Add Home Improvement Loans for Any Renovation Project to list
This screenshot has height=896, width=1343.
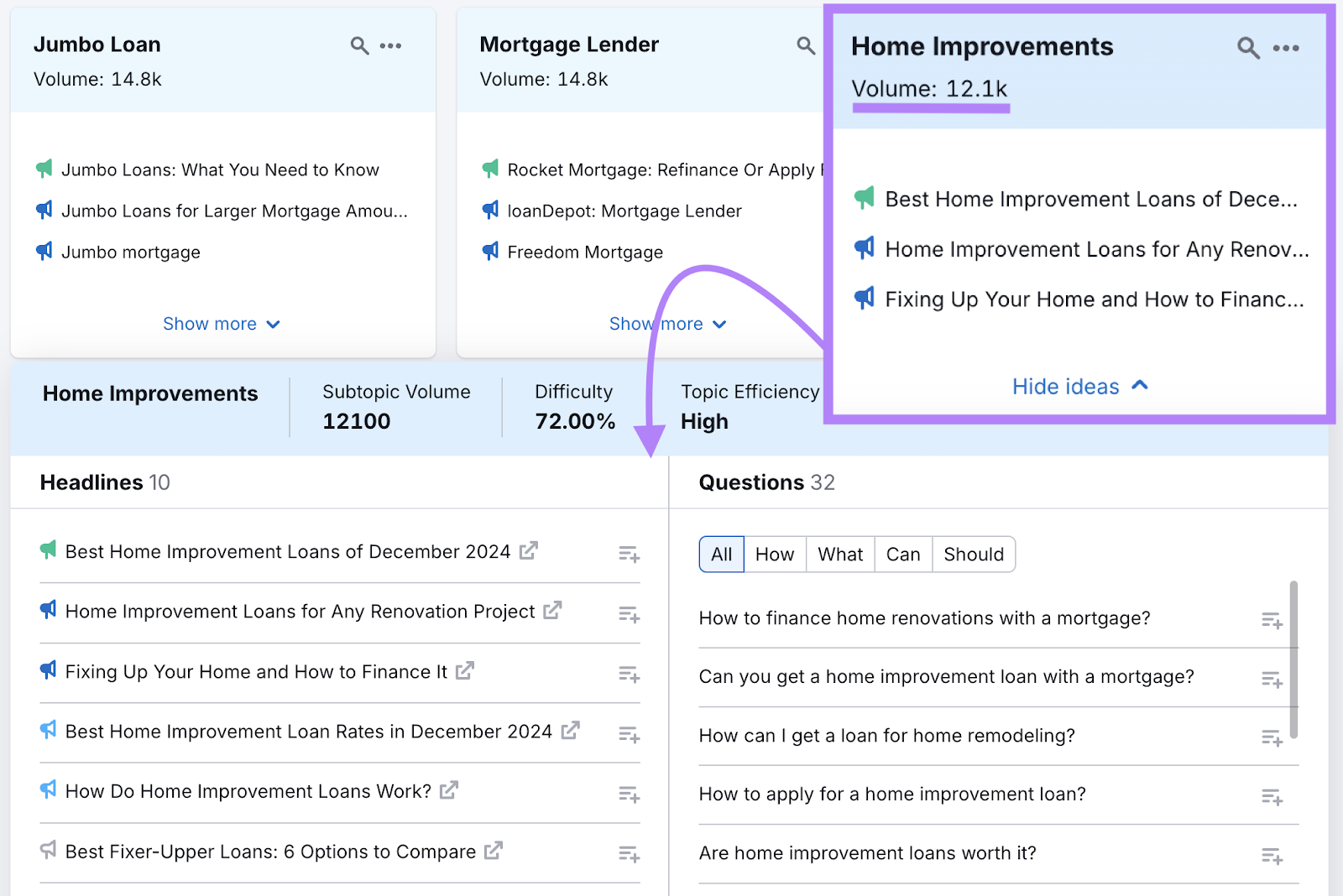629,614
